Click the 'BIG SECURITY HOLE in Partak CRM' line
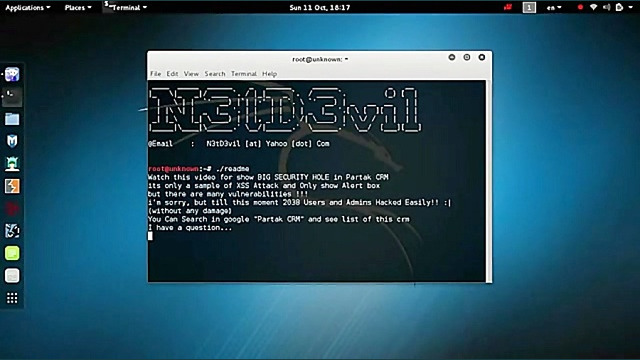640x360 pixels. 268,177
